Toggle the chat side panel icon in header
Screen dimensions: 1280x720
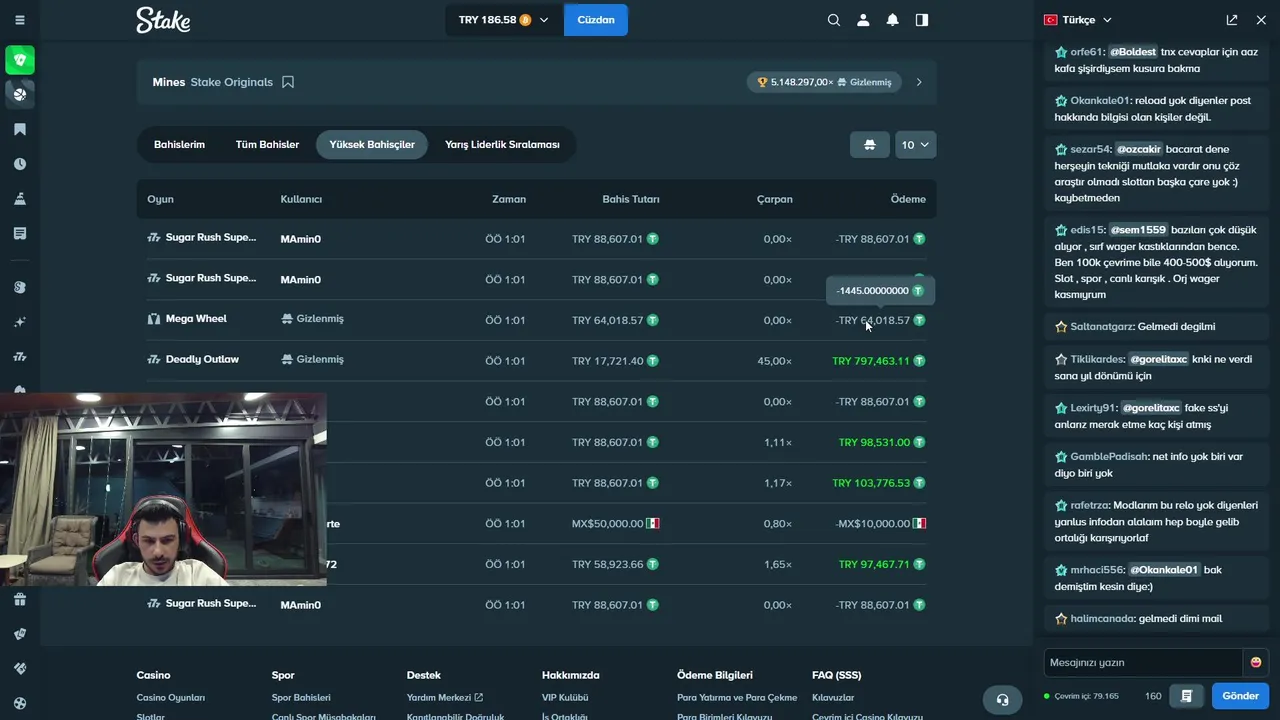922,20
